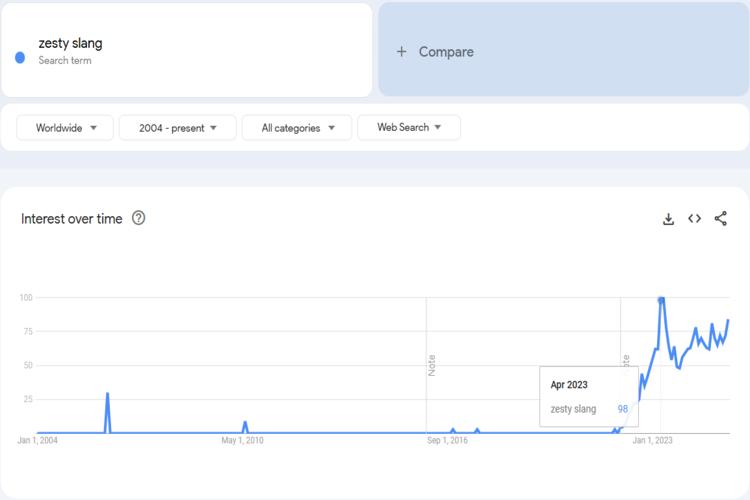Viewport: 750px width, 500px height.
Task: Click the May 1, 2010 axis label
Action: click(242, 440)
